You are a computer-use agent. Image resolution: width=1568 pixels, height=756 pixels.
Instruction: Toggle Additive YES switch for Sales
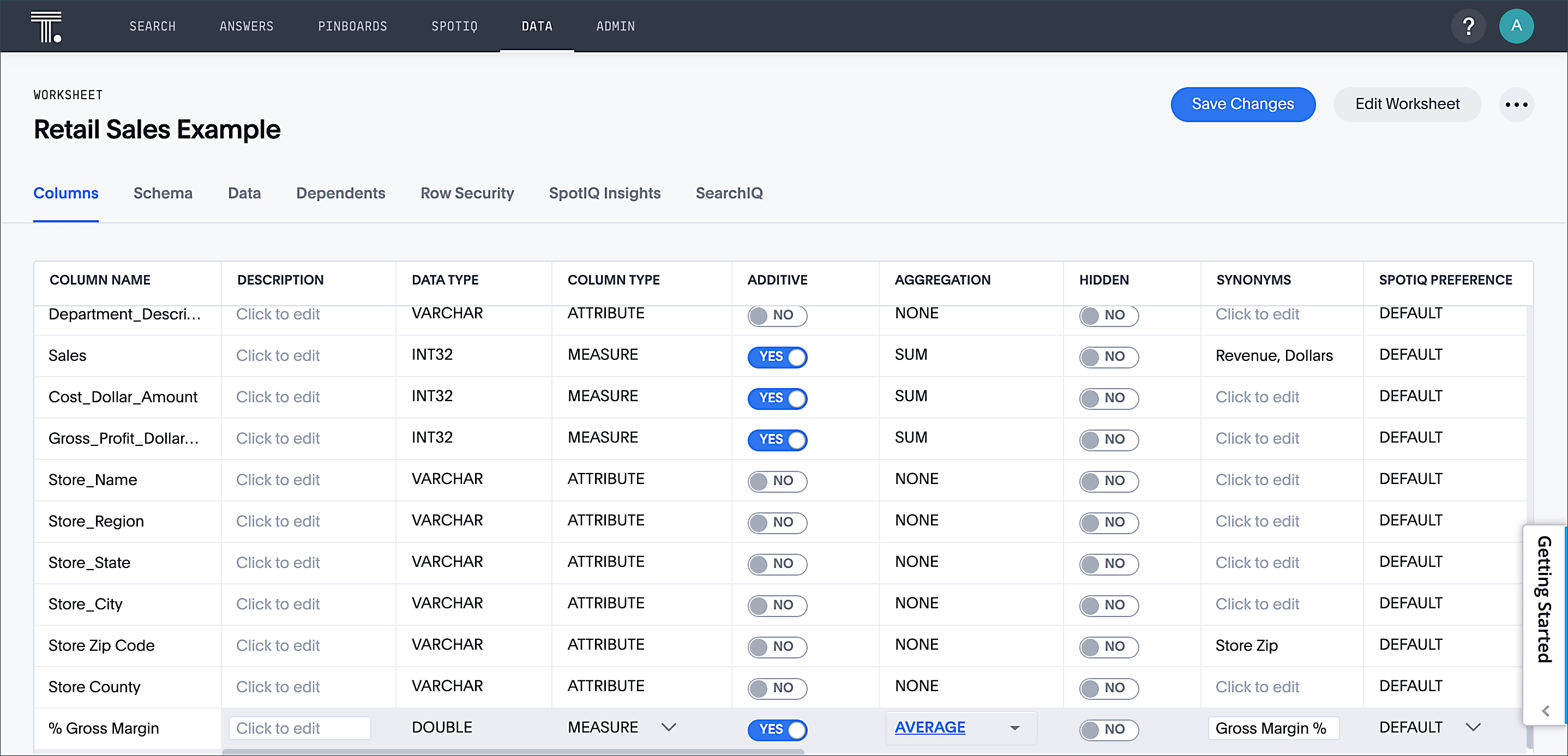[778, 357]
